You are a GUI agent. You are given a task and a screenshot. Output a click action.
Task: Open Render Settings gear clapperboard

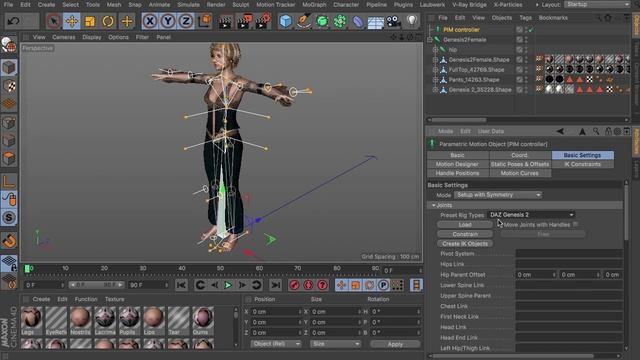click(262, 21)
